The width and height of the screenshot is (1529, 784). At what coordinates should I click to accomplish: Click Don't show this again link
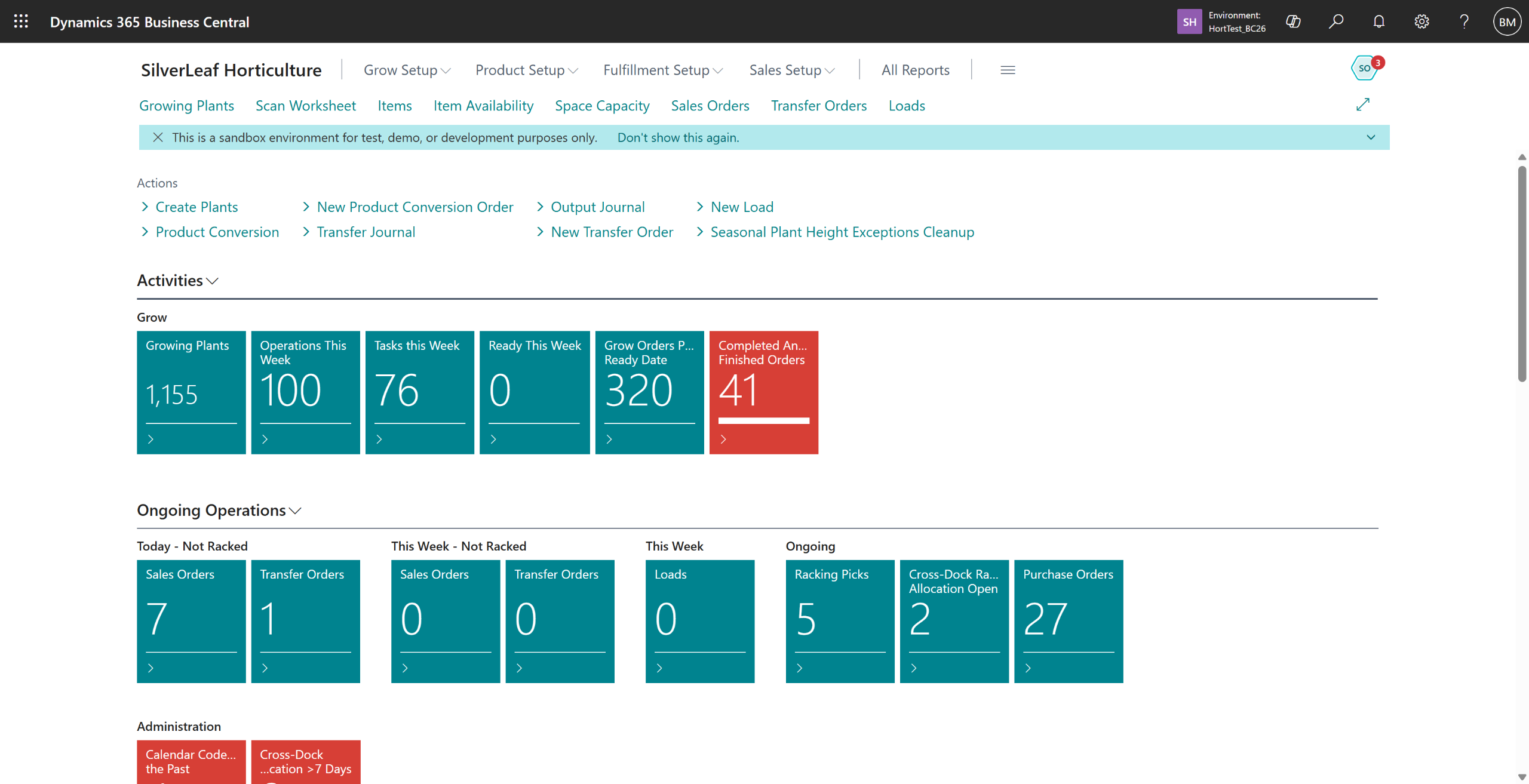click(678, 137)
